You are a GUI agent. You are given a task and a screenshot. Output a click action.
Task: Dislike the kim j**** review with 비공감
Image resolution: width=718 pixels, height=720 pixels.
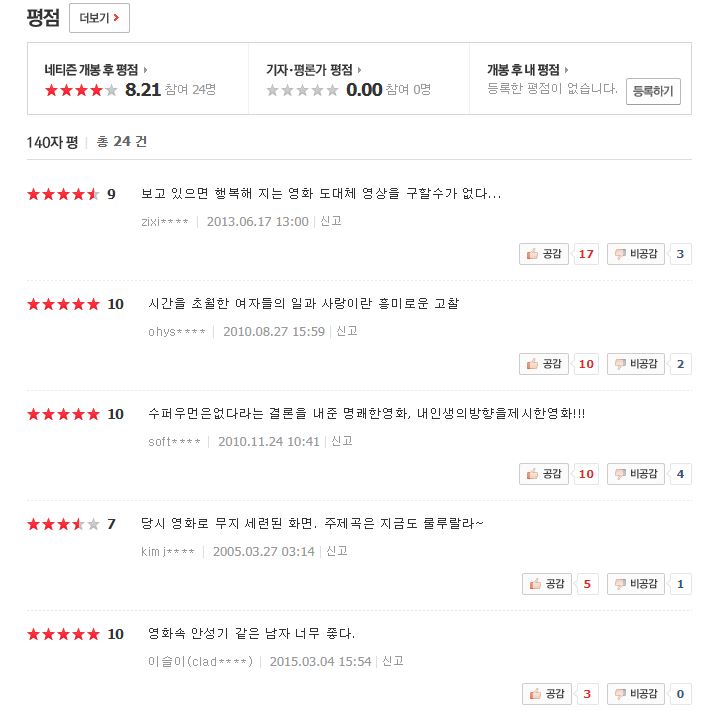tap(636, 584)
